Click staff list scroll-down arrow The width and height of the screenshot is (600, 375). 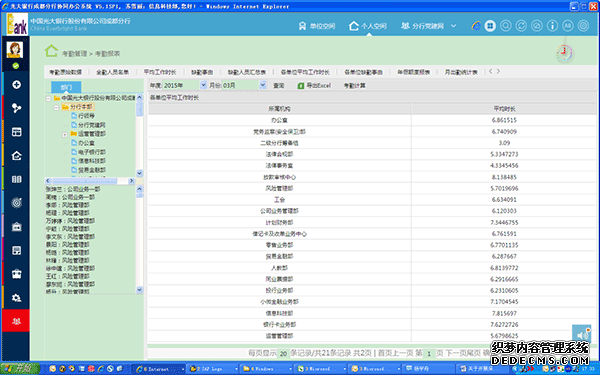(139, 290)
